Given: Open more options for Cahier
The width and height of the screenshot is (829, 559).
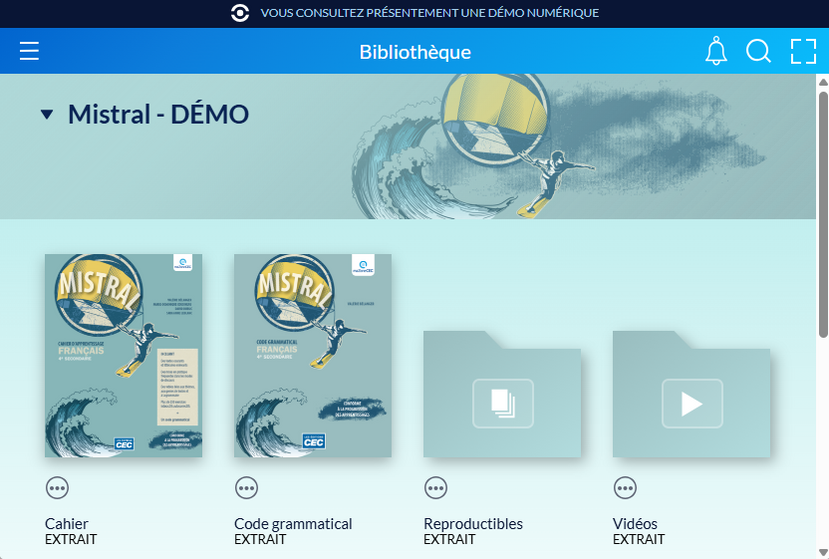Looking at the screenshot, I should coord(57,488).
